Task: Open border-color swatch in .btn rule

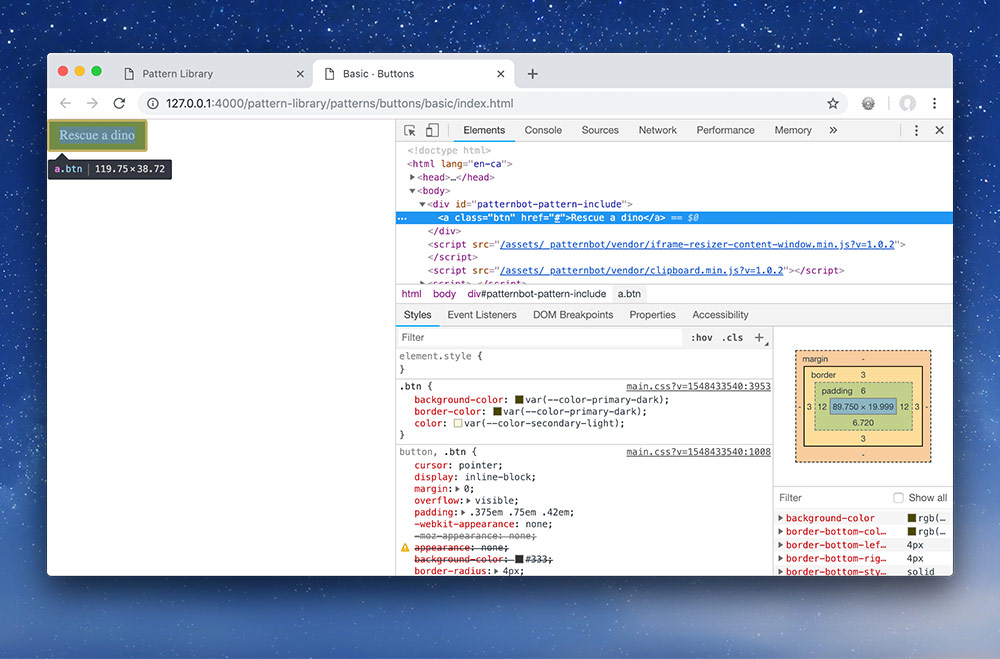Action: point(497,411)
